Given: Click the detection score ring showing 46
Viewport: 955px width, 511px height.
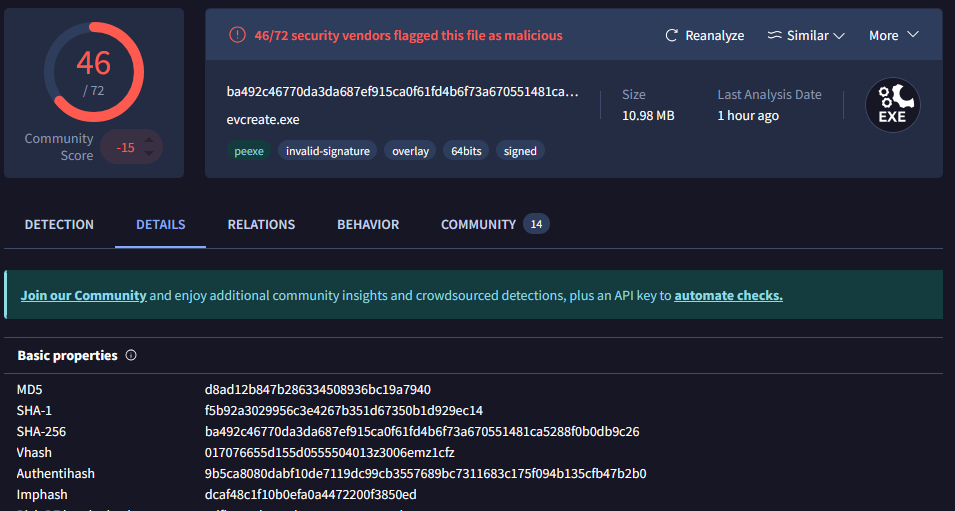Looking at the screenshot, I should click(x=94, y=72).
